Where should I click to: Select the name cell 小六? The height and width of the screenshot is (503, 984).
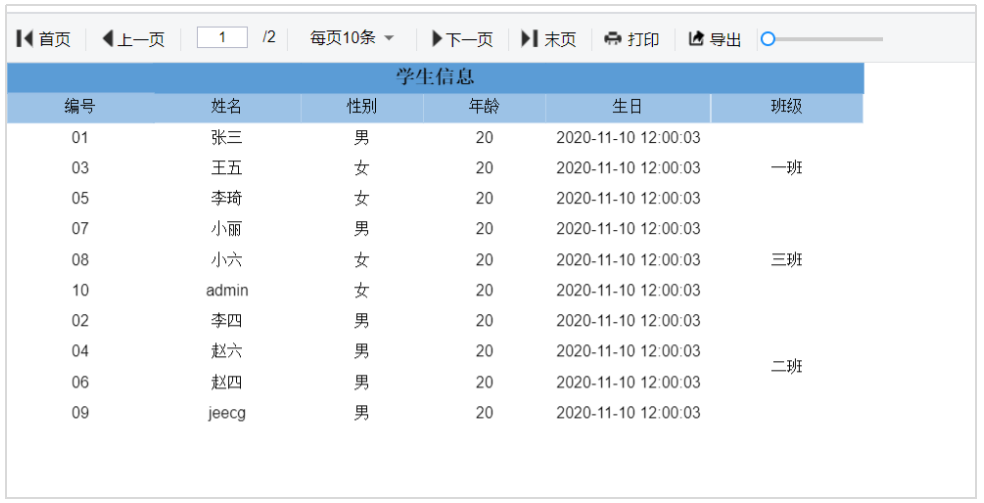point(227,260)
